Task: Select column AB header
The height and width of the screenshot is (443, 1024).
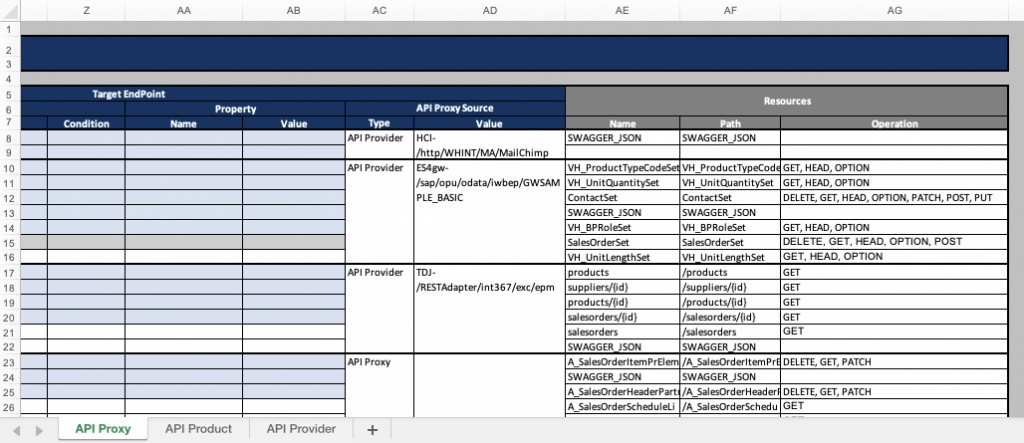Action: (x=294, y=10)
